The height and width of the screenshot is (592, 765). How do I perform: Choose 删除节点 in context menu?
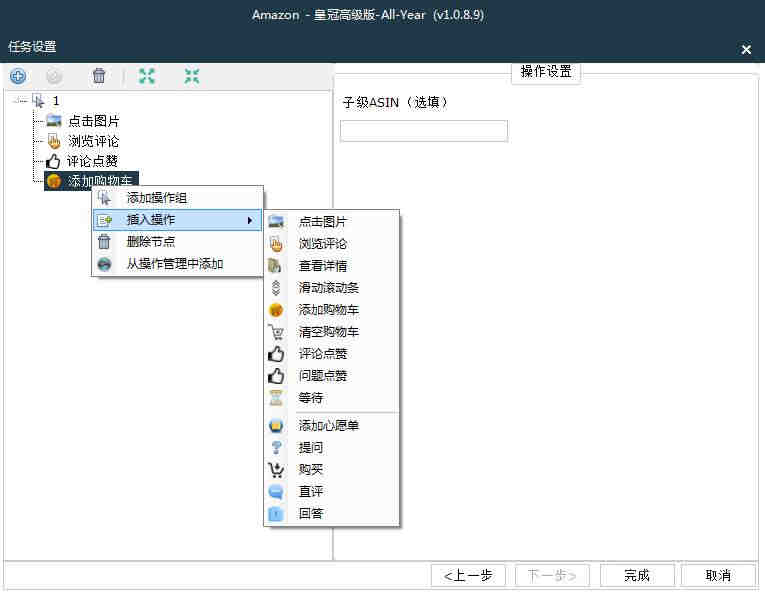[x=178, y=242]
